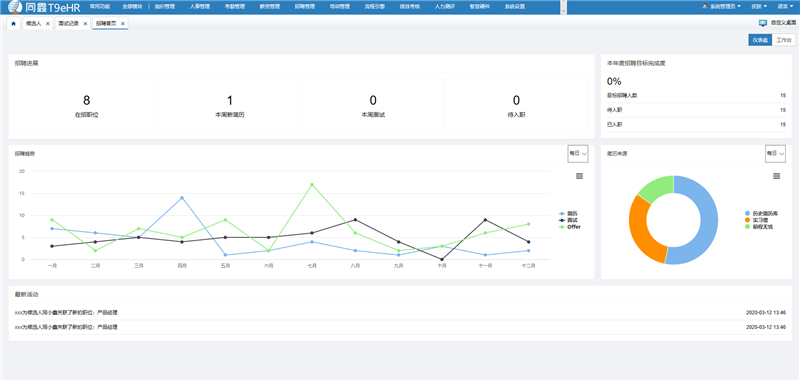
Task: Toggle the 简历 series in trend legend
Action: pyautogui.click(x=569, y=214)
